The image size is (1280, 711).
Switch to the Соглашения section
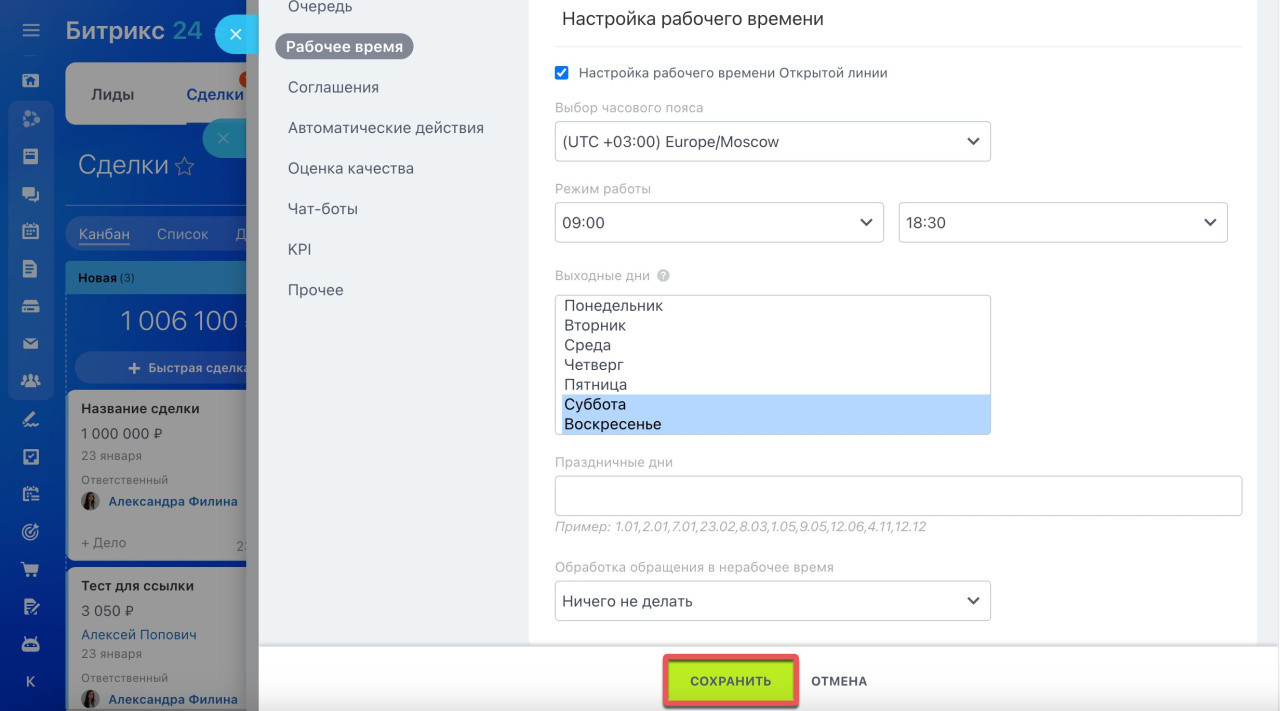[x=333, y=87]
